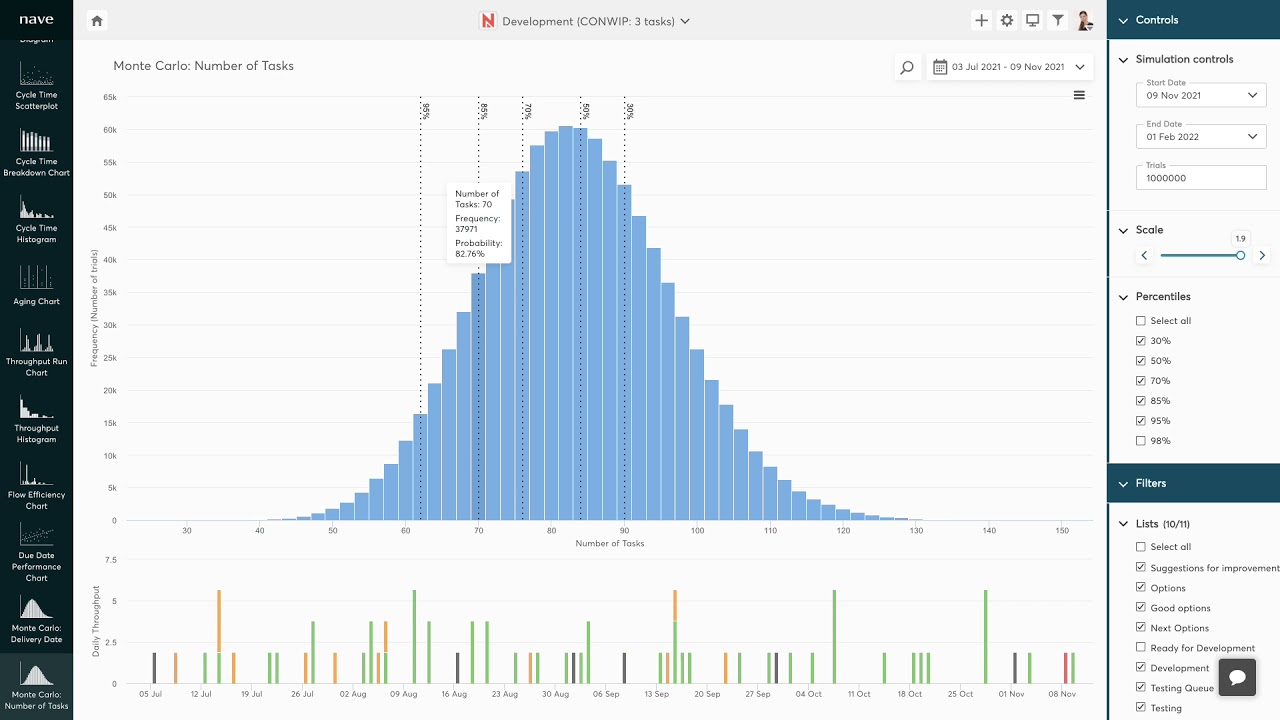This screenshot has width=1280, height=720.
Task: Open the Development board selector dropdown
Action: tap(585, 21)
